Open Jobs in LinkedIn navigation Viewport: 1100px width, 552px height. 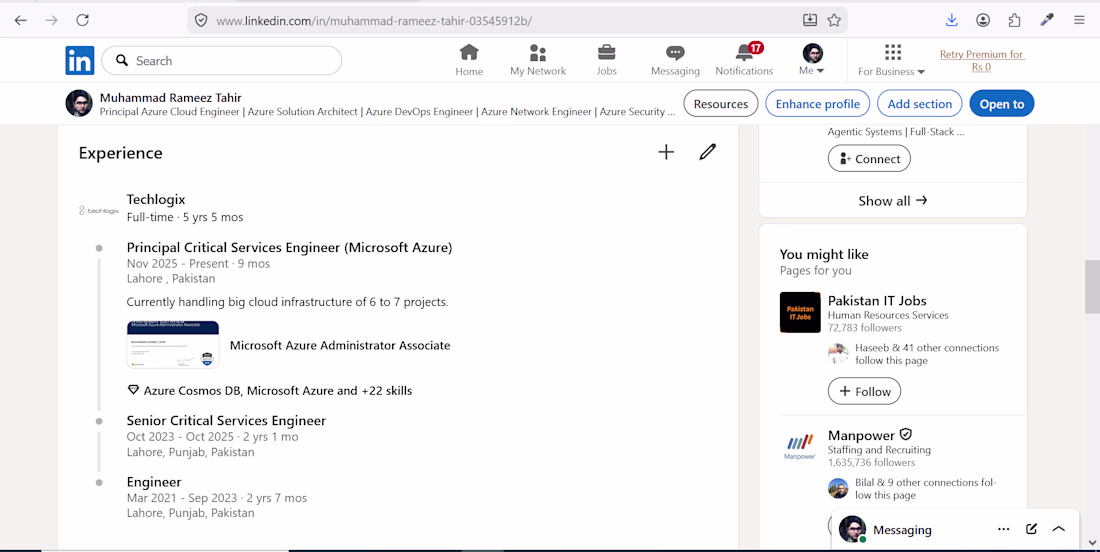pos(606,60)
